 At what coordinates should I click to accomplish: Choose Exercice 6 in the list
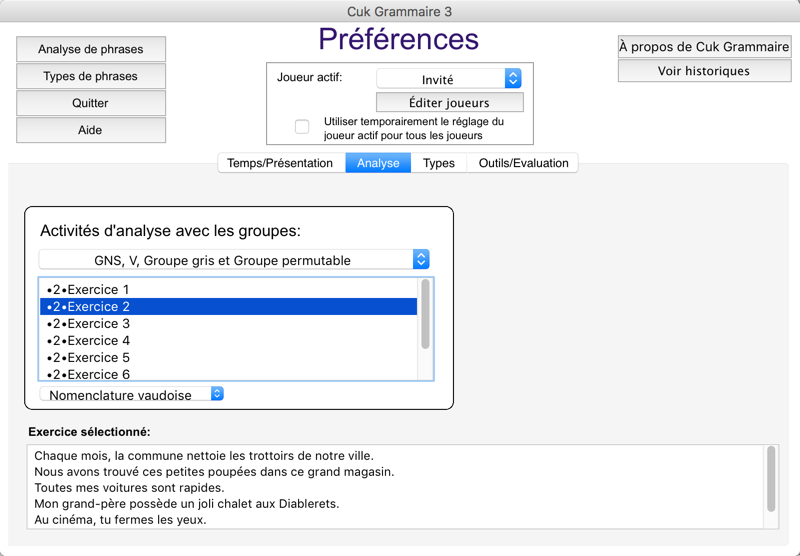click(x=229, y=374)
